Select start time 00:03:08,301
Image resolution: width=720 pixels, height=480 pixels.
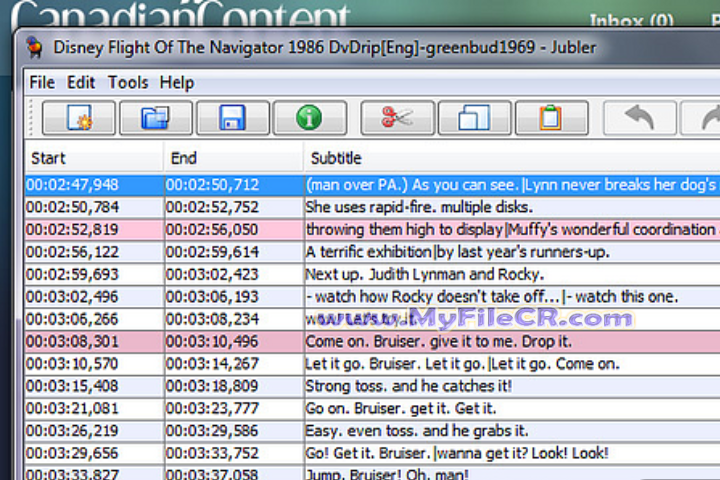coord(72,341)
